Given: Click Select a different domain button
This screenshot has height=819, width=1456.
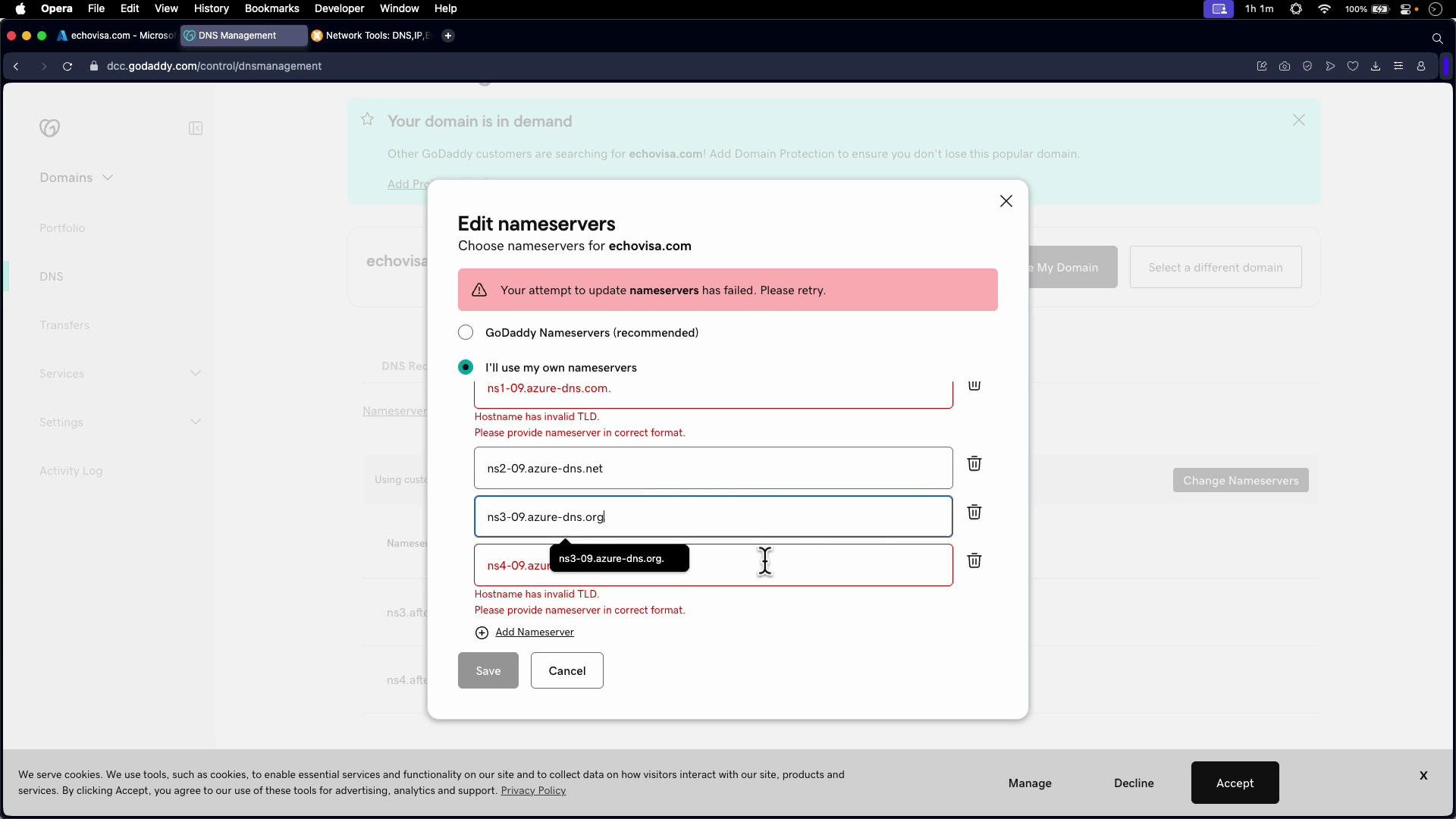Looking at the screenshot, I should coord(1216,267).
